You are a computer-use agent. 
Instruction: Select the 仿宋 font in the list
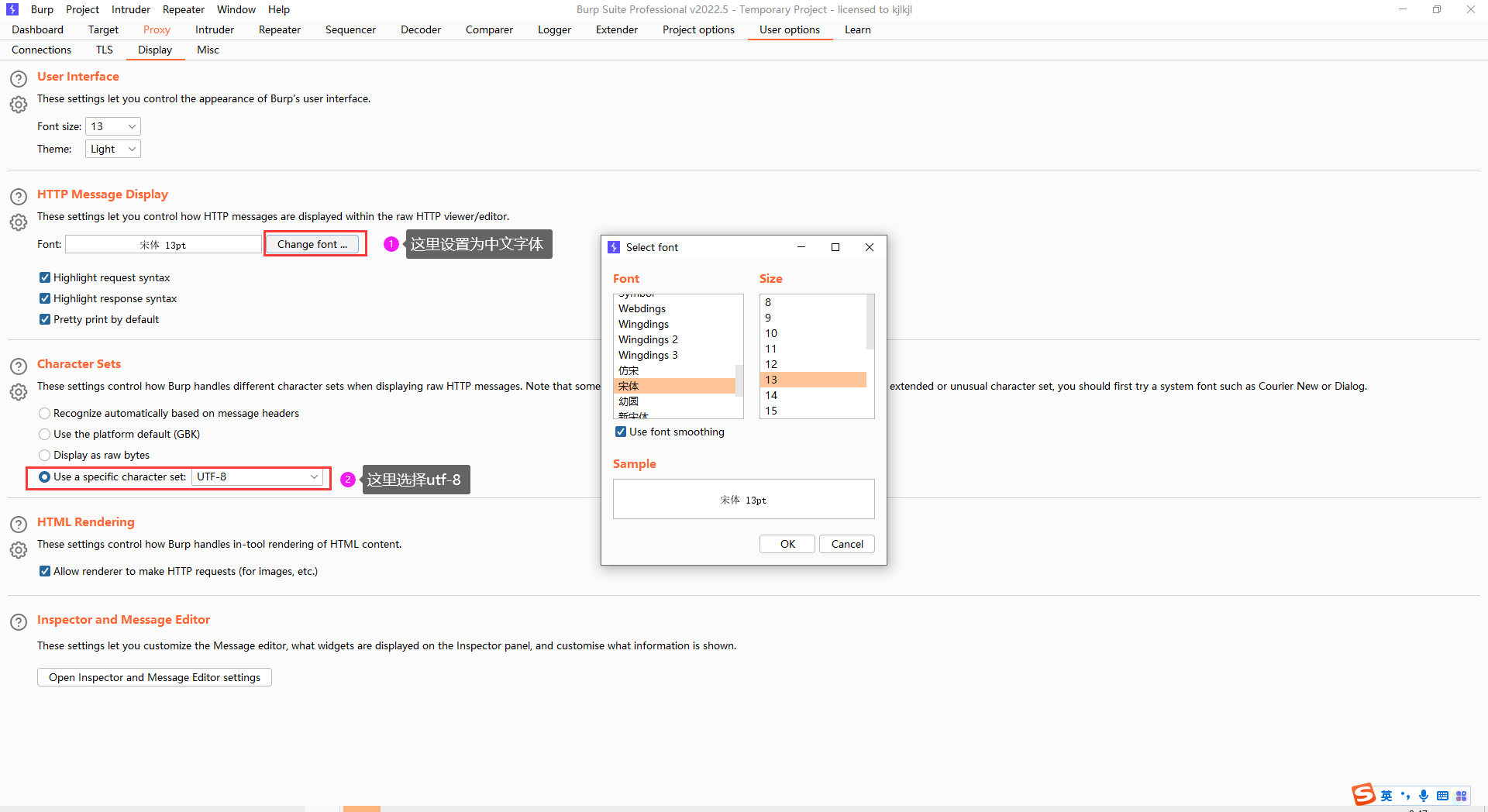pos(674,370)
